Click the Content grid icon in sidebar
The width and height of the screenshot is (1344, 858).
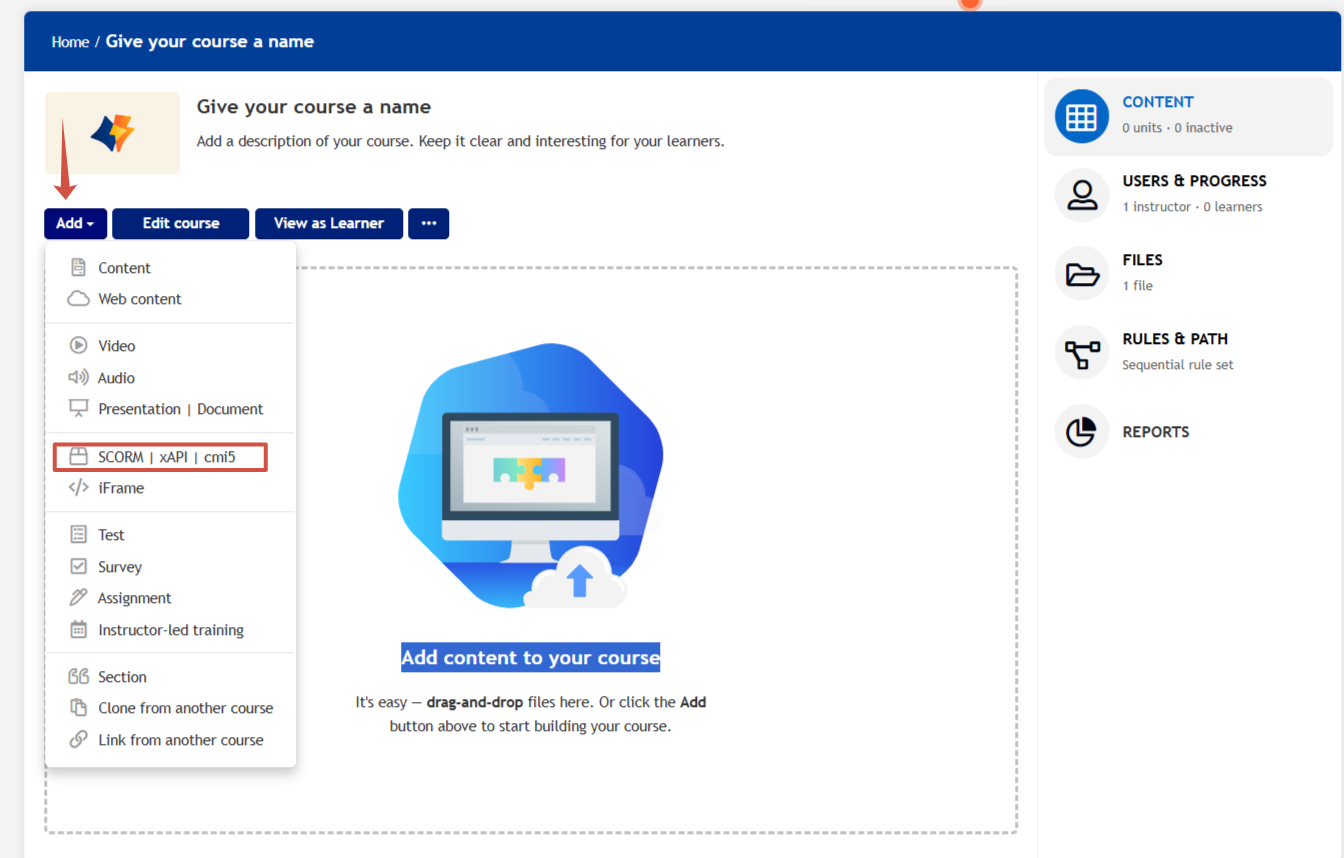click(1081, 116)
